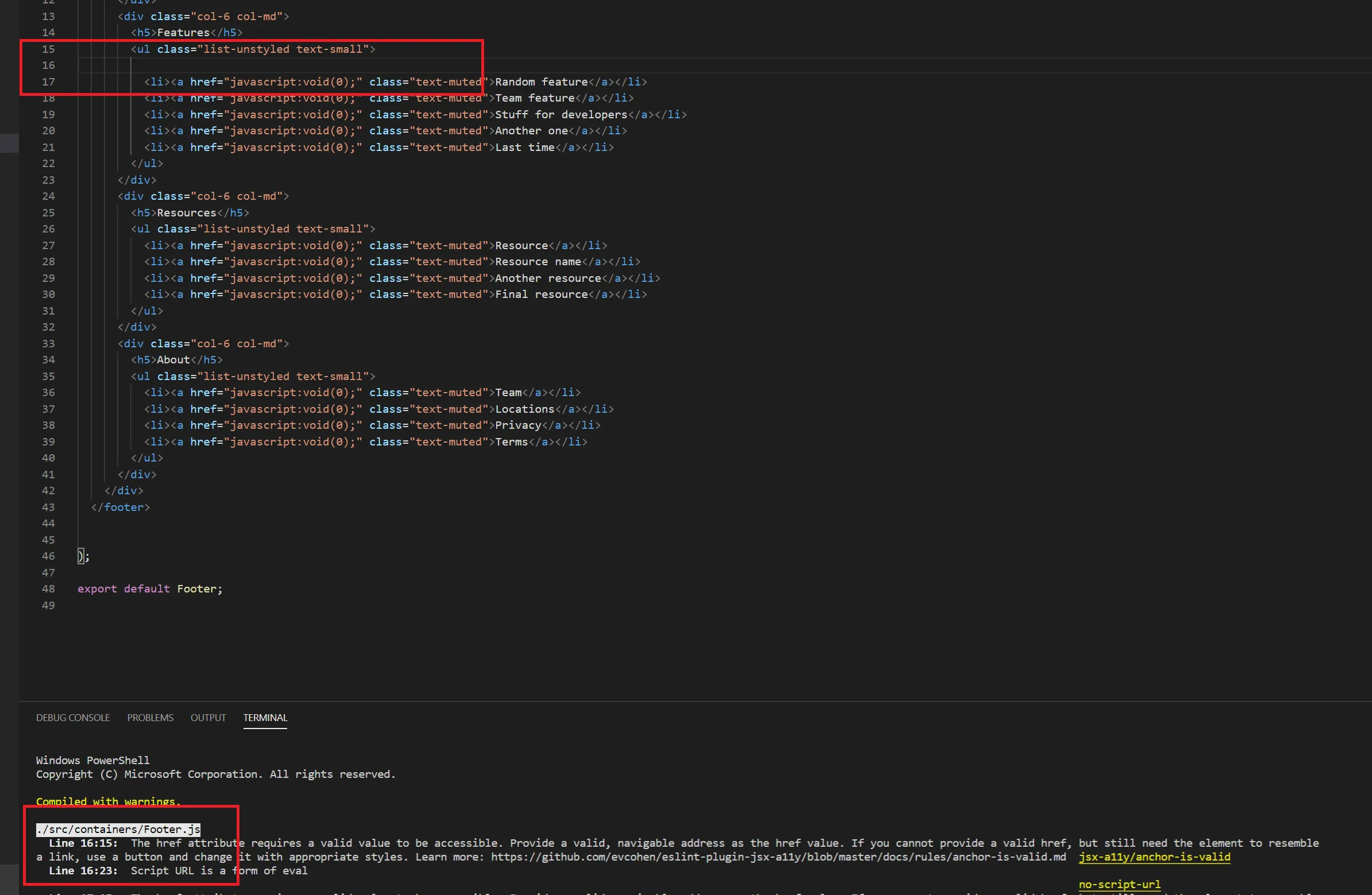Click the 'About' heading text in code

click(173, 359)
